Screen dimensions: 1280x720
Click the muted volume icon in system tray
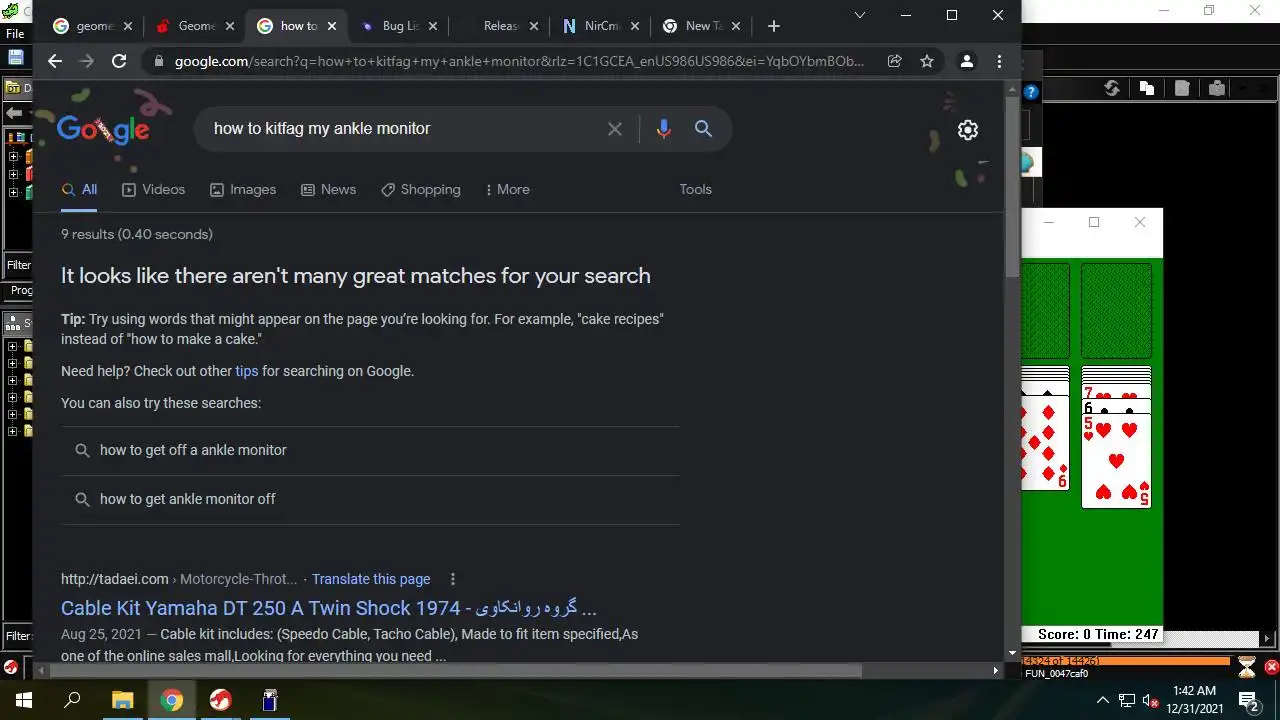click(1150, 700)
